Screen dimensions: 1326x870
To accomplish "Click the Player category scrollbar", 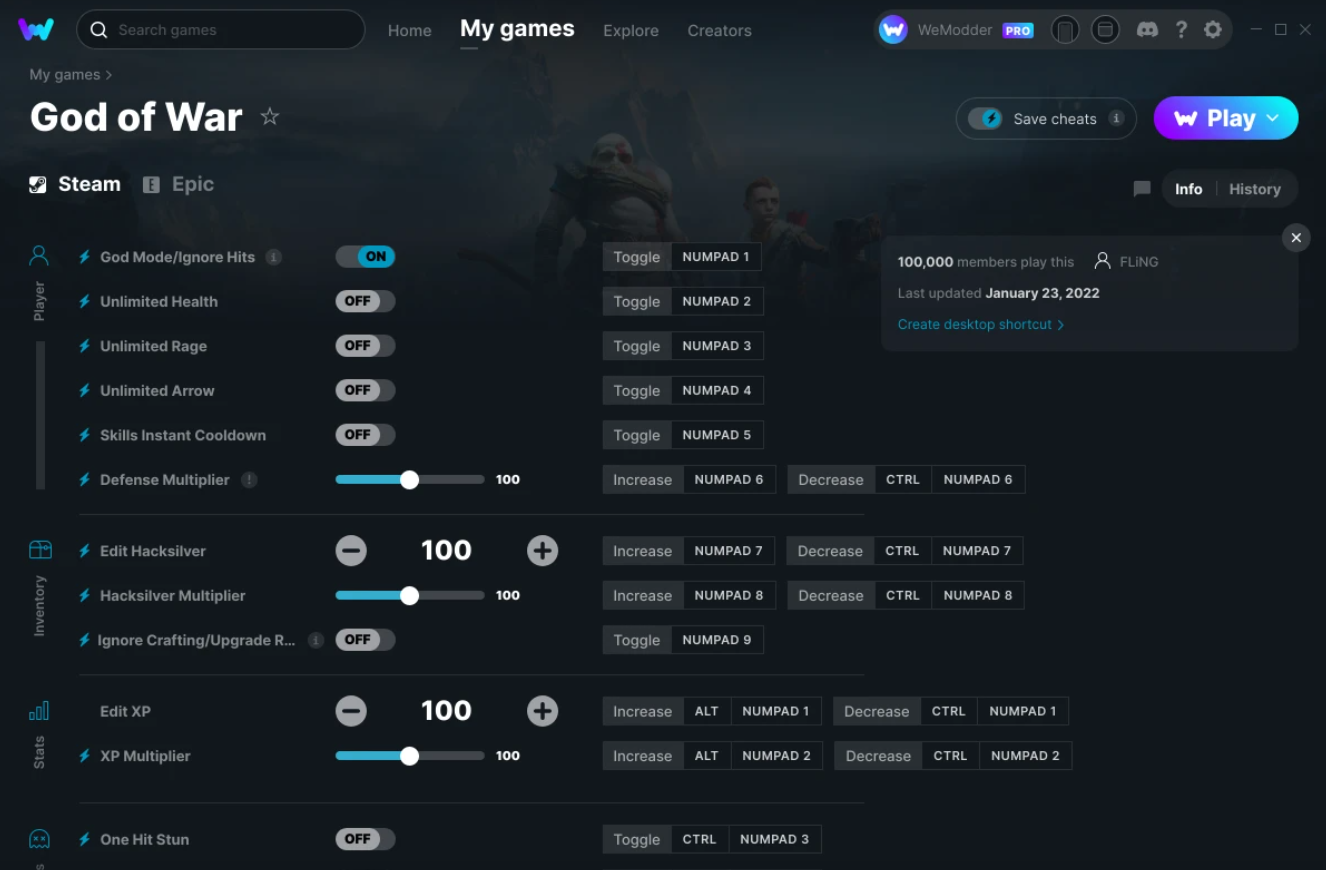I will point(41,415).
